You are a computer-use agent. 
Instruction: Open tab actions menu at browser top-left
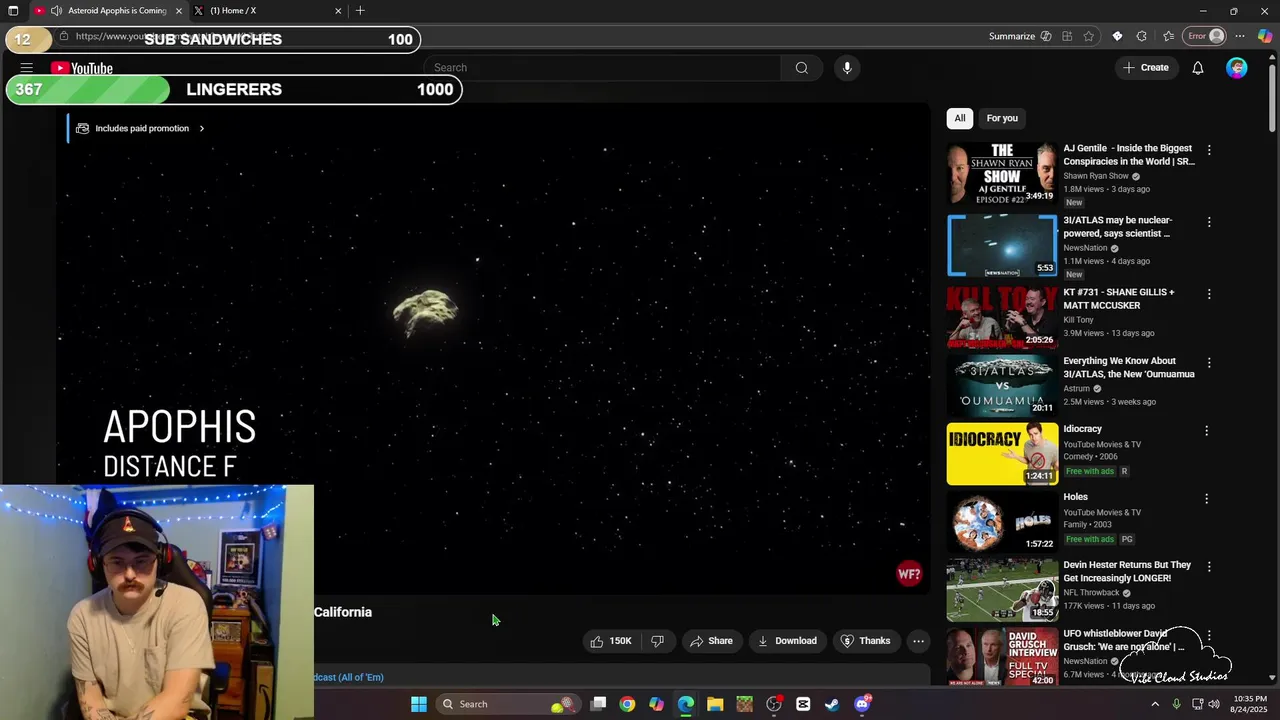[x=13, y=11]
